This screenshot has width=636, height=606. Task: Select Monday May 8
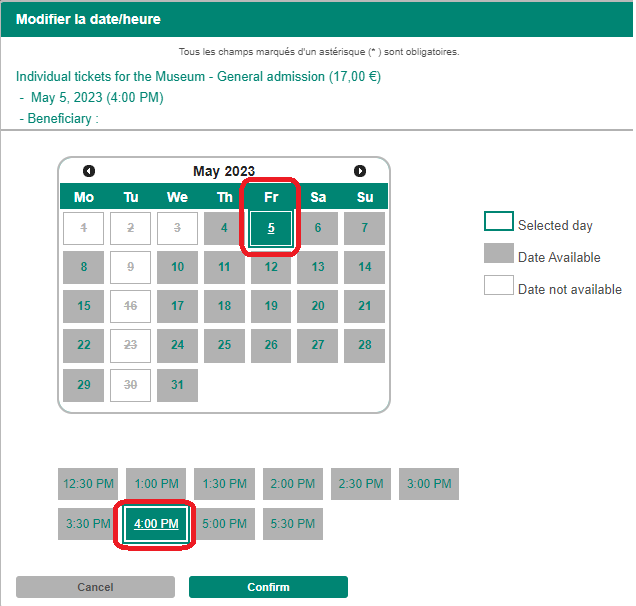pos(84,267)
